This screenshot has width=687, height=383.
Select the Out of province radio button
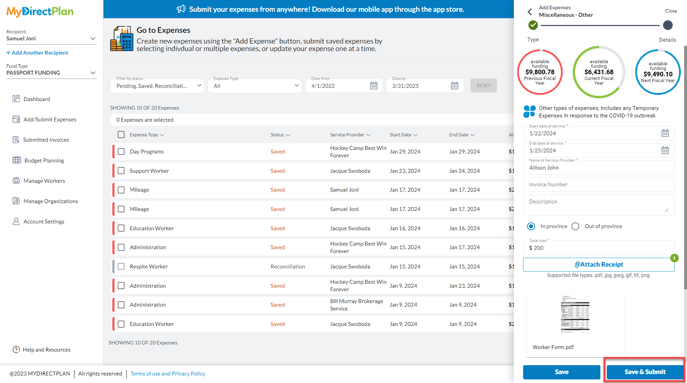click(575, 226)
